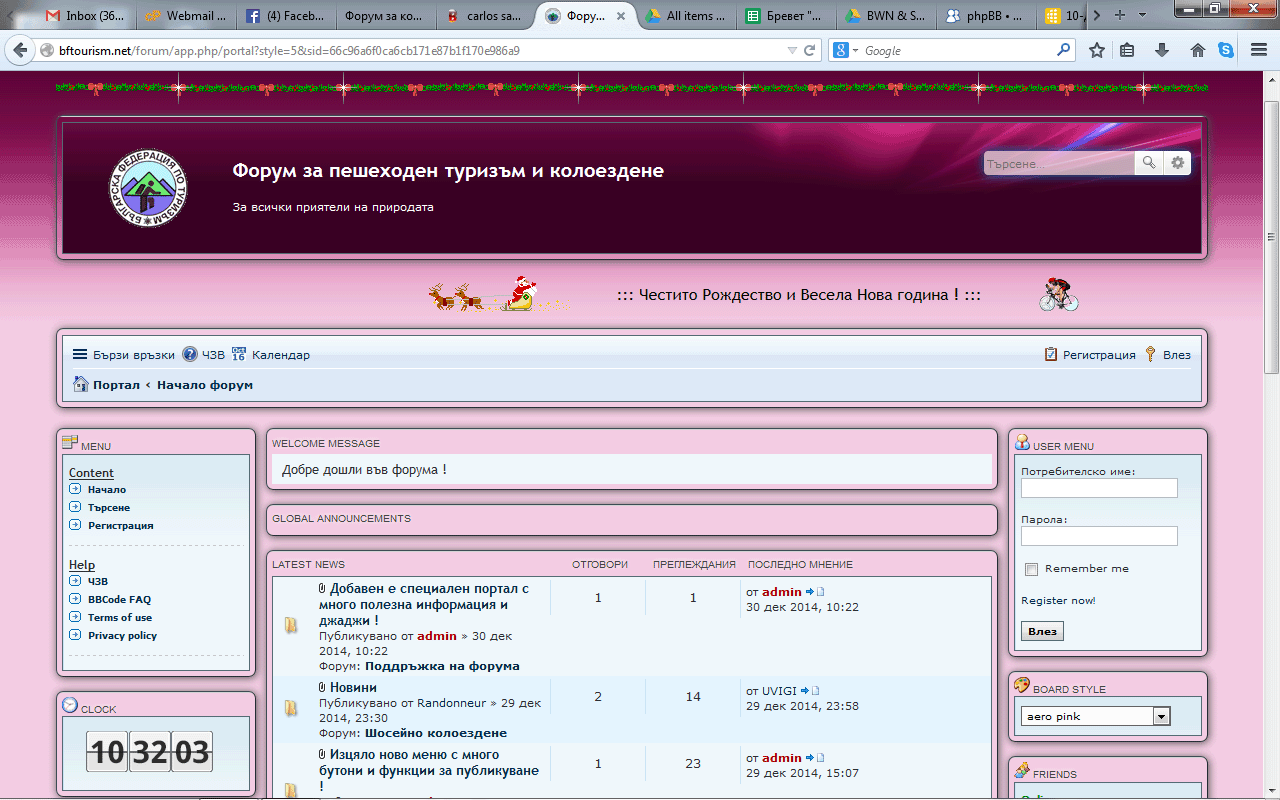Click the bookmark star icon
This screenshot has height=800, width=1280.
[1097, 50]
